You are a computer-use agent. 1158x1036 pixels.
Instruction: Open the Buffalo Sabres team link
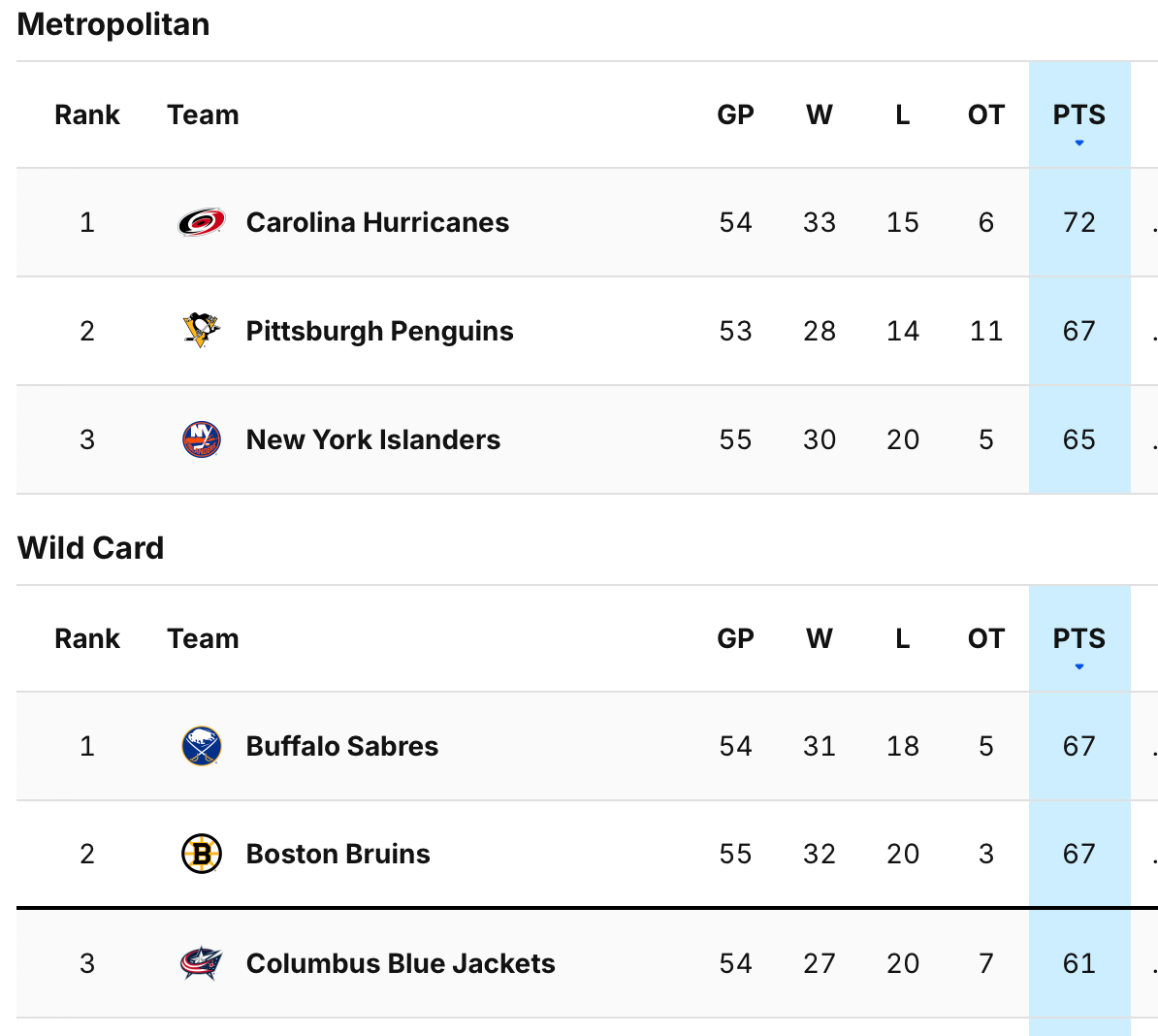(x=342, y=746)
